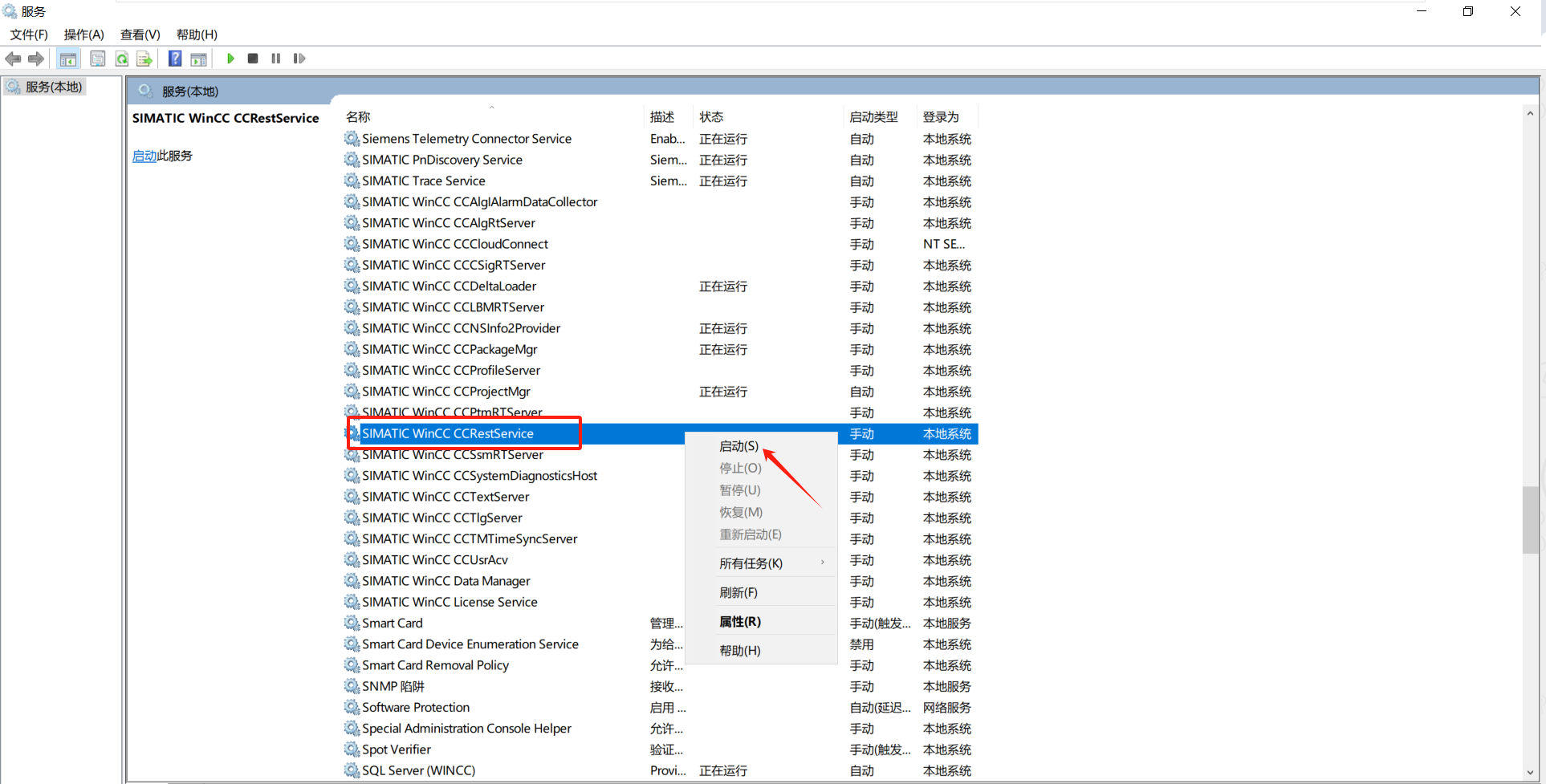This screenshot has width=1546, height=784.
Task: Select Siemens Telemetry Connector Service row
Action: click(x=661, y=139)
